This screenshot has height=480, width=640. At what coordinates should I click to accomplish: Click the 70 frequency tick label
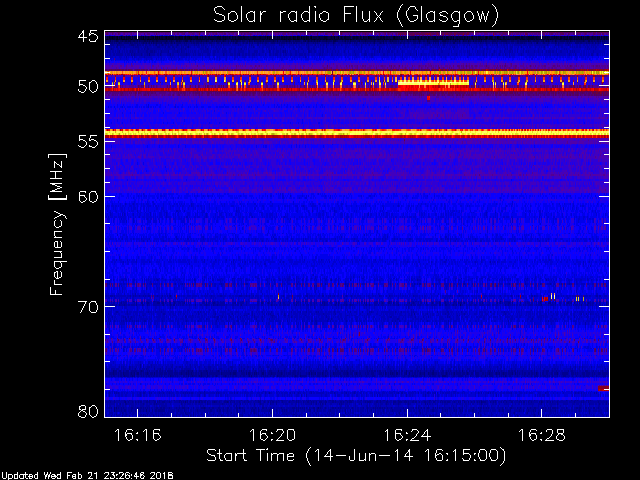tap(88, 307)
